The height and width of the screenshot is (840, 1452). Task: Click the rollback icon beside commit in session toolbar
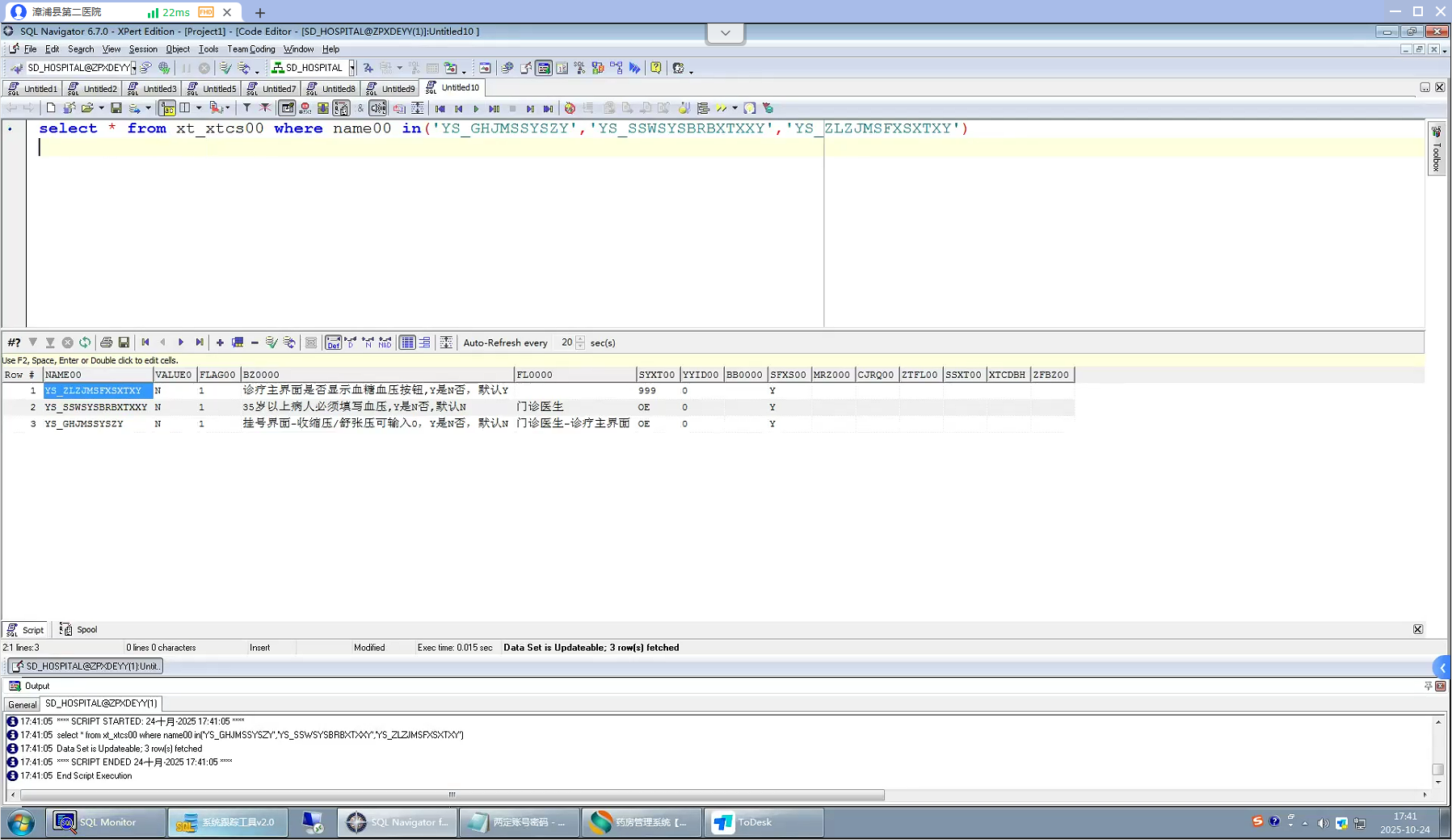point(243,68)
